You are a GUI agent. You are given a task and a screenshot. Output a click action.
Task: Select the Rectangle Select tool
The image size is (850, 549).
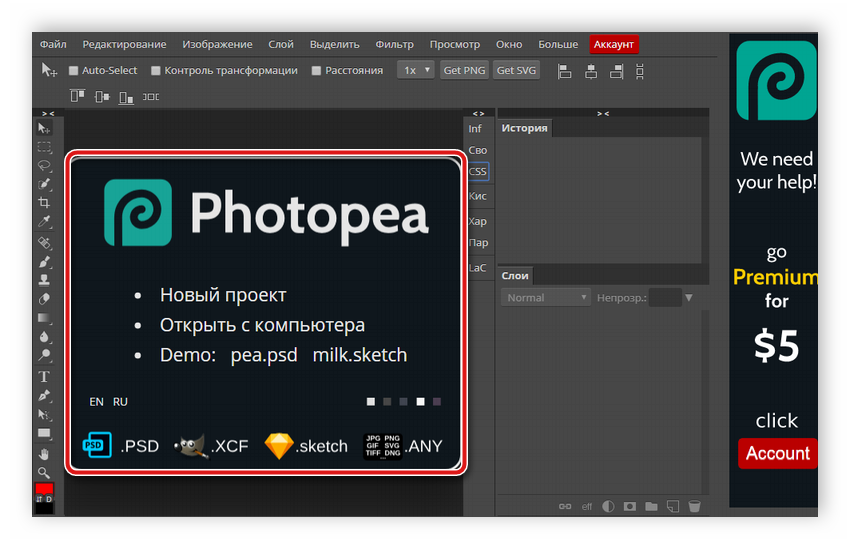coord(44,147)
